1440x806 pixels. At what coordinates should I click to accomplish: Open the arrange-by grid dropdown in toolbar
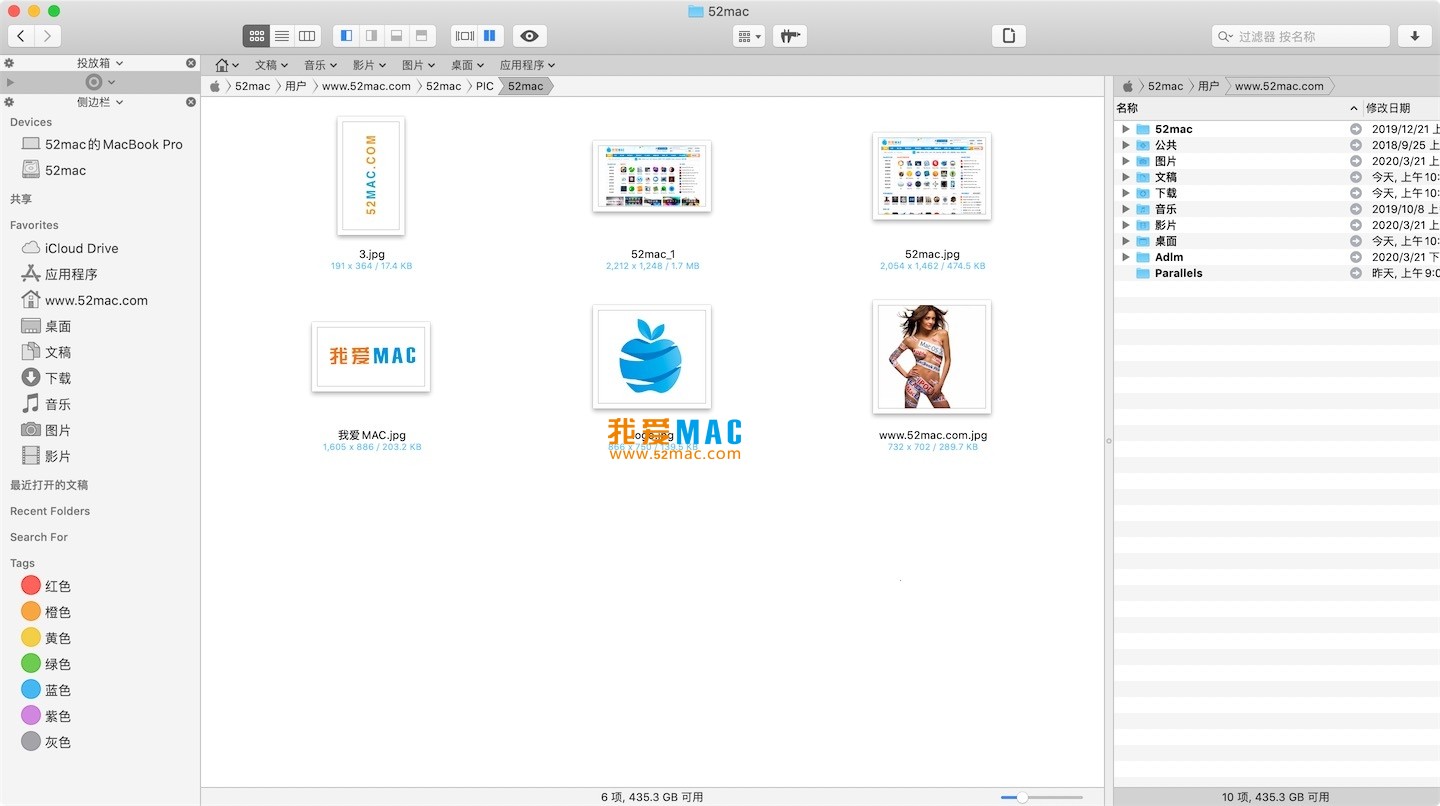click(748, 36)
